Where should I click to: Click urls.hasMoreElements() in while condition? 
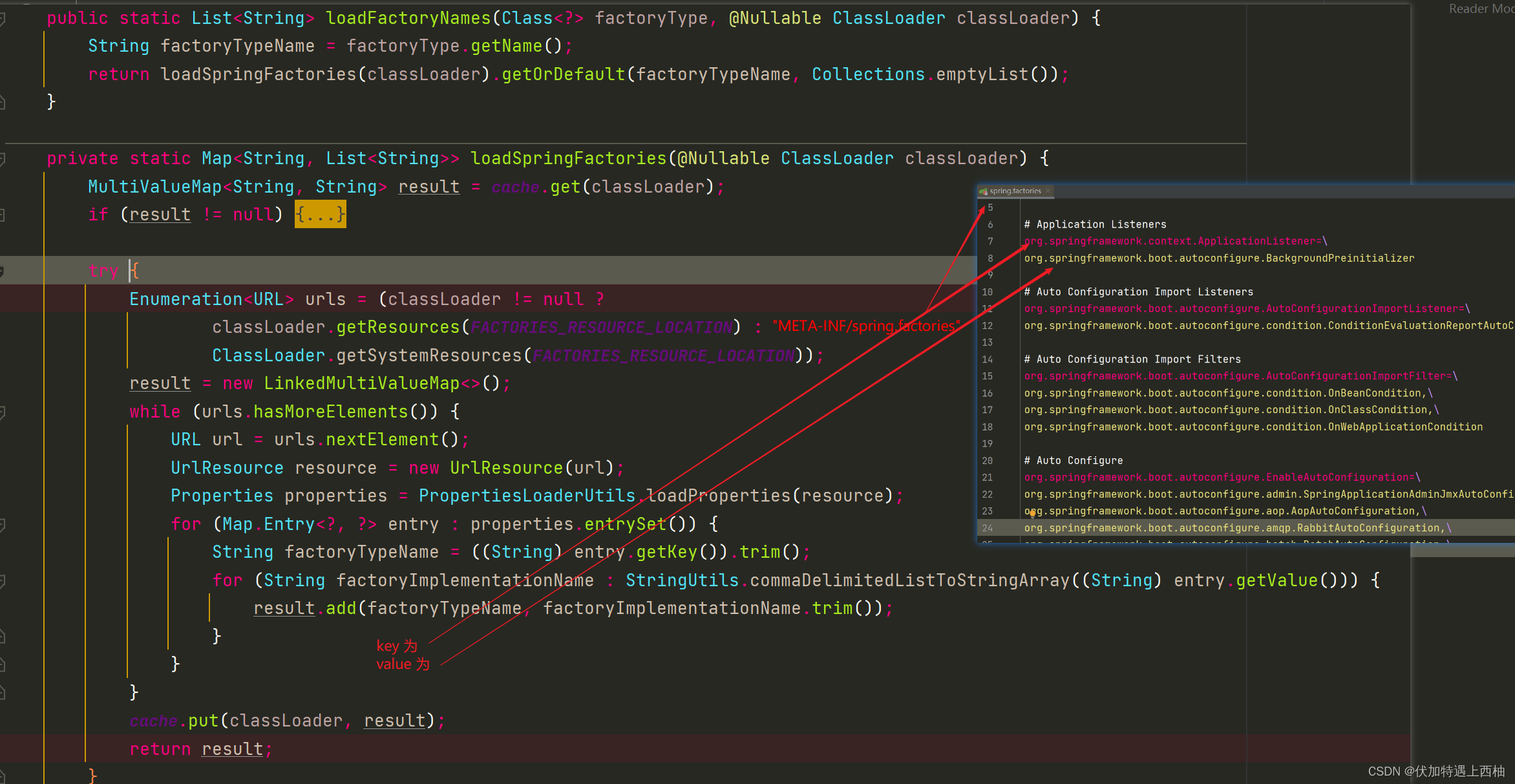point(320,412)
